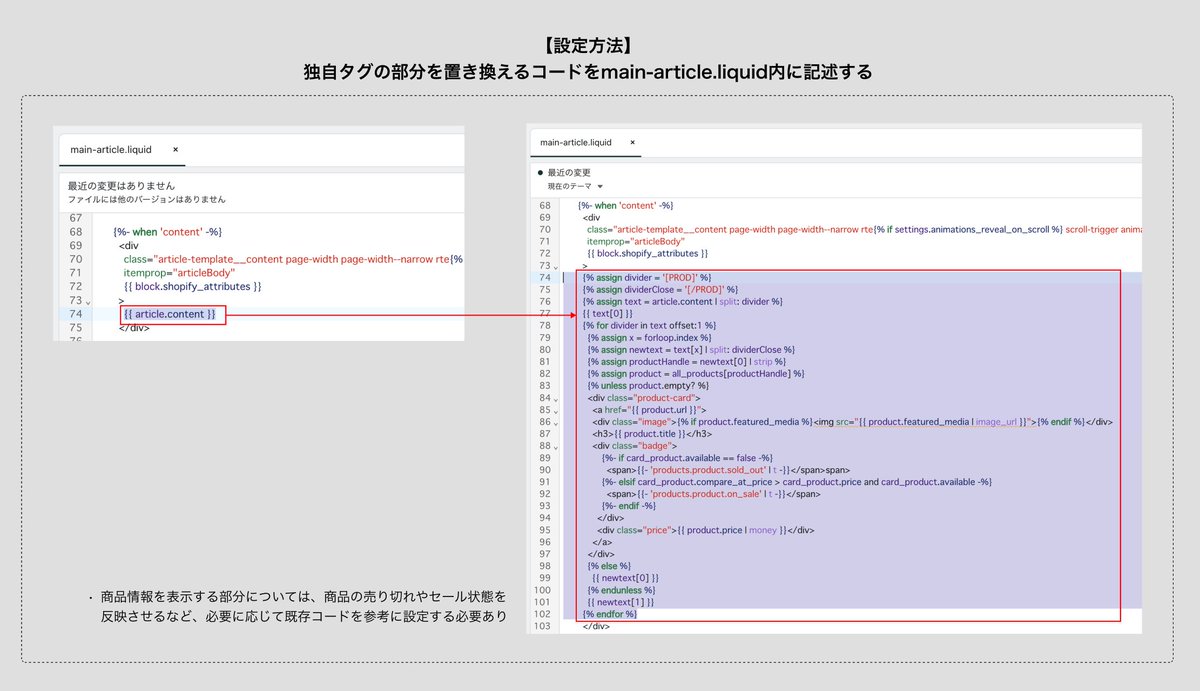Click the for divider in text line 78
1200x691 pixels.
[650, 325]
